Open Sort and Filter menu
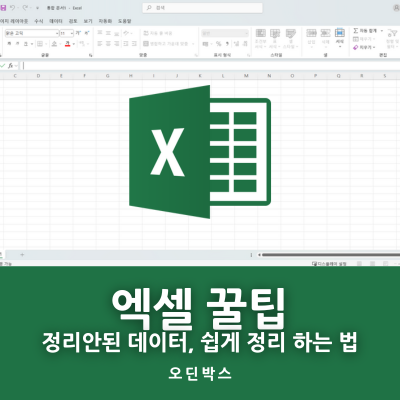400x400 pixels. (x=392, y=38)
